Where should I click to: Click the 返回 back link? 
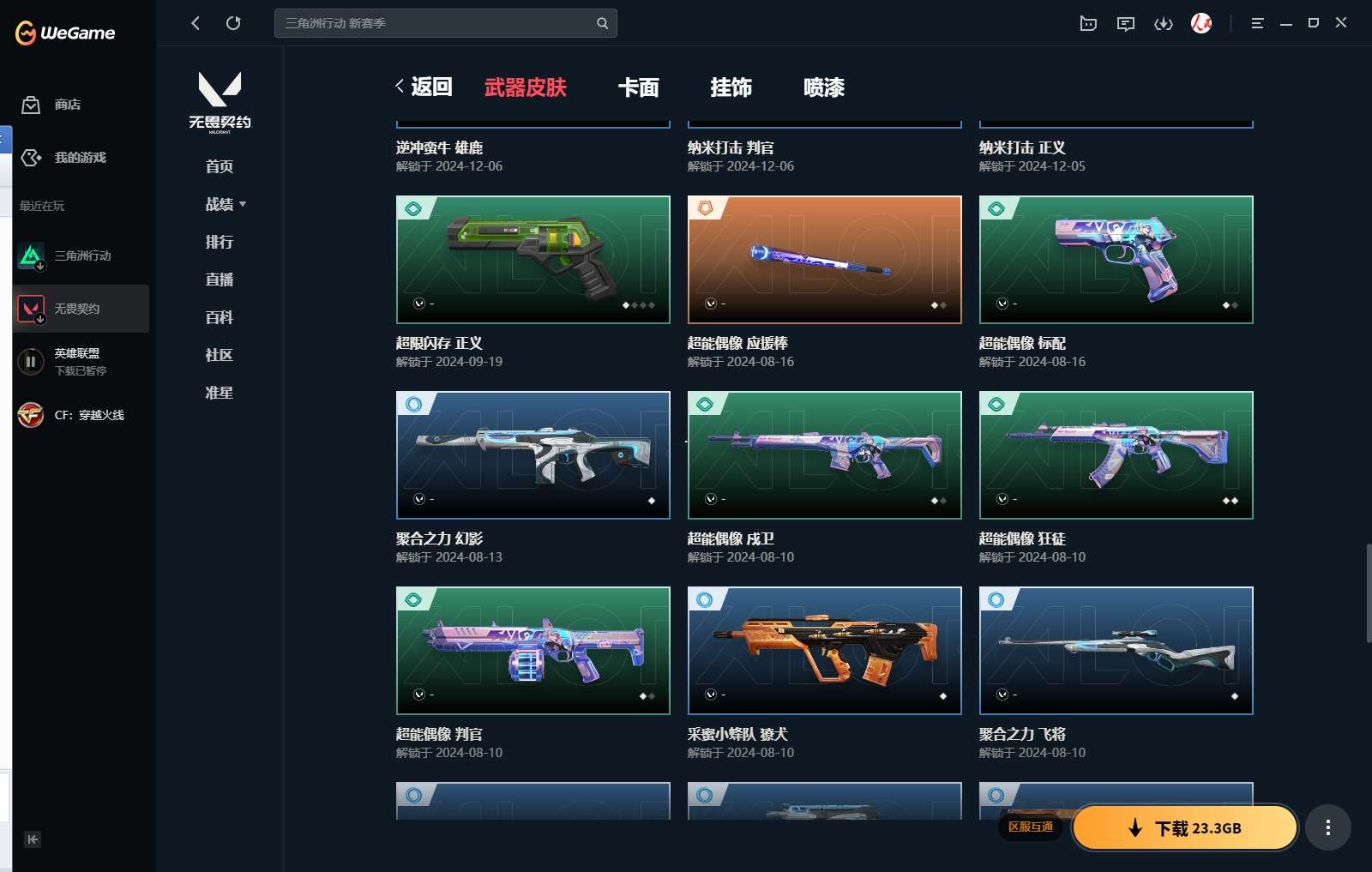(424, 87)
